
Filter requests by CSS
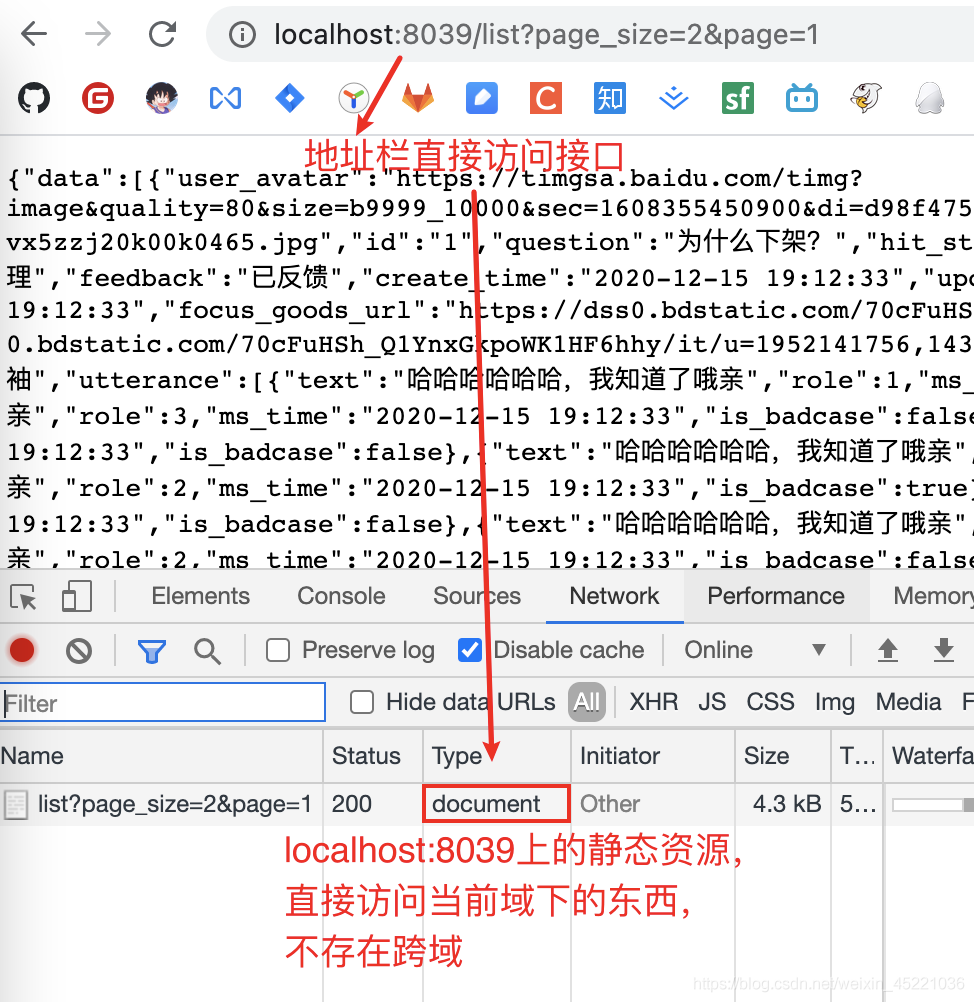pyautogui.click(x=770, y=702)
